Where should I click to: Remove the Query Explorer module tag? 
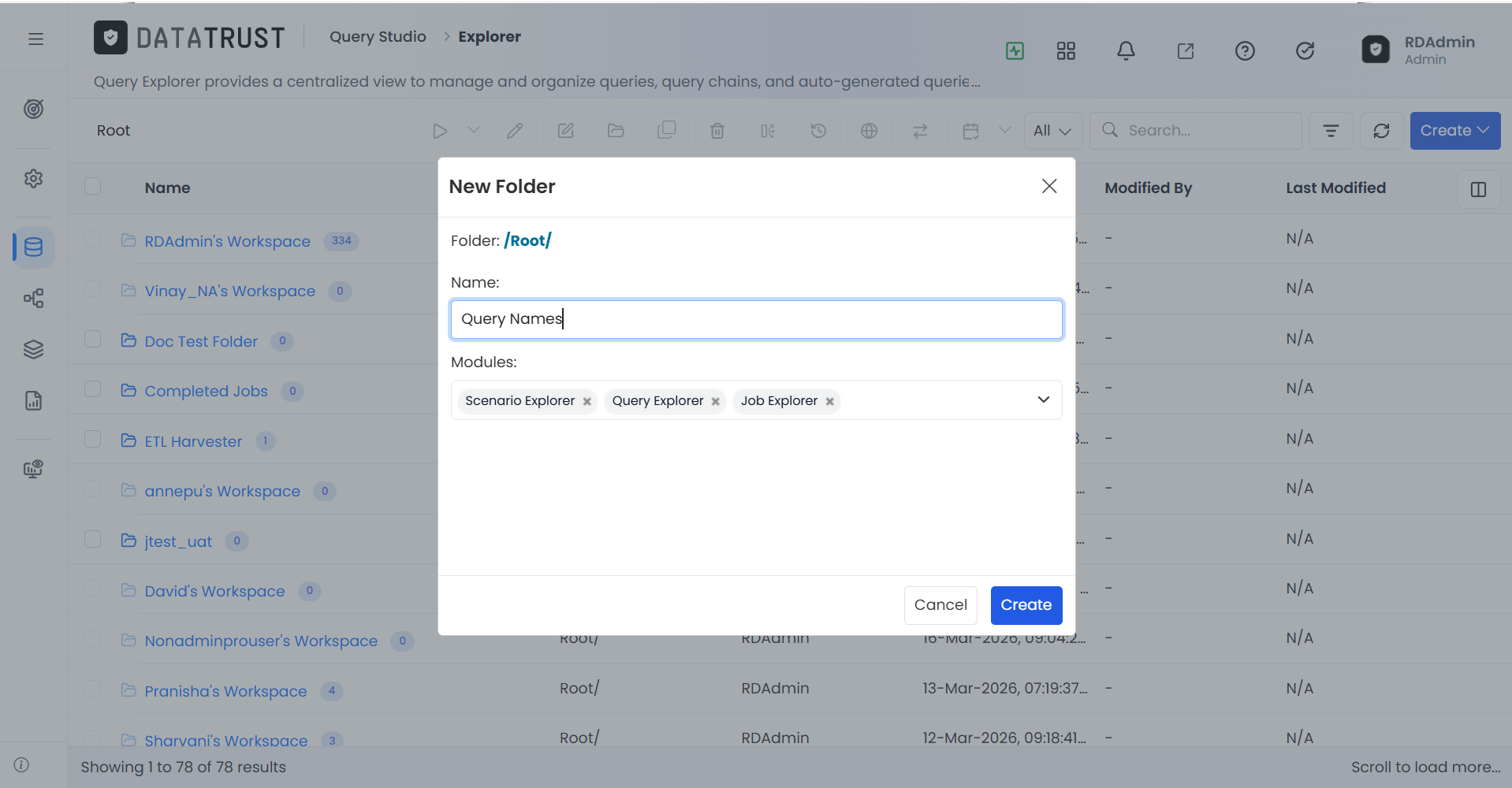click(715, 402)
